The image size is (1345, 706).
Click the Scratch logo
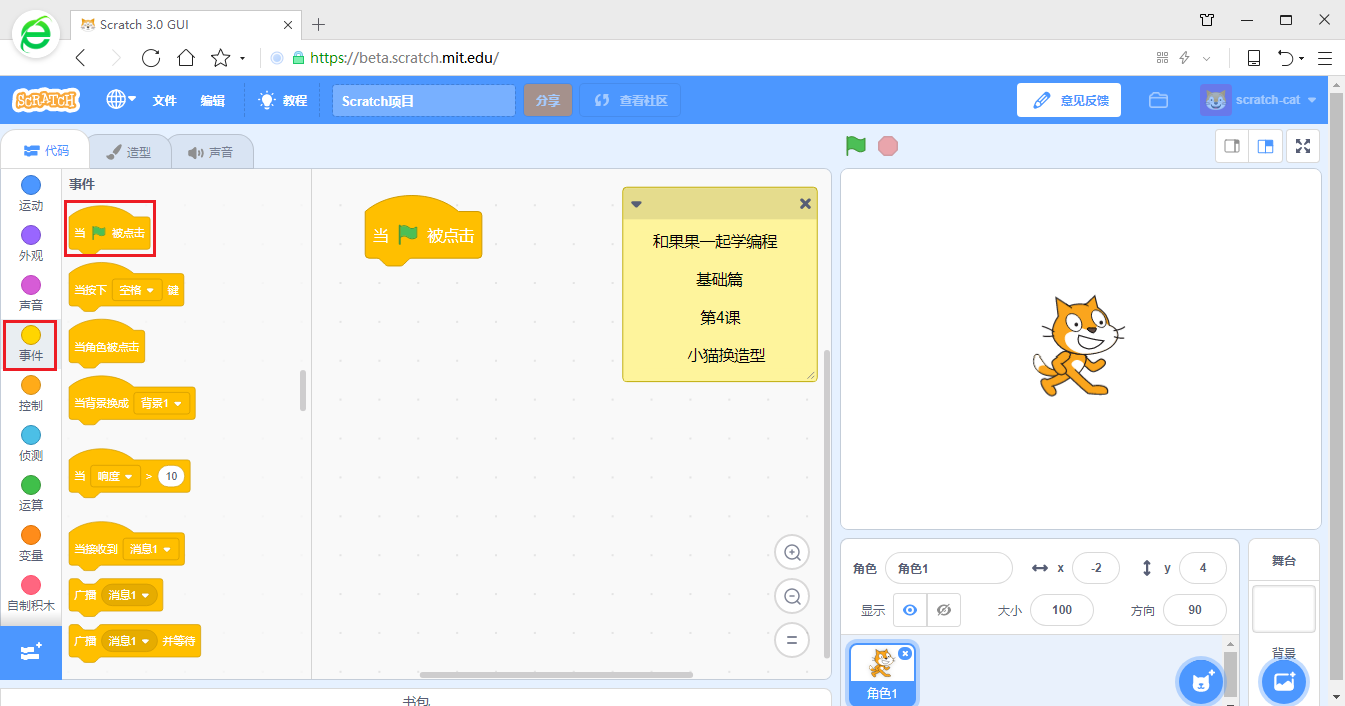pos(46,100)
